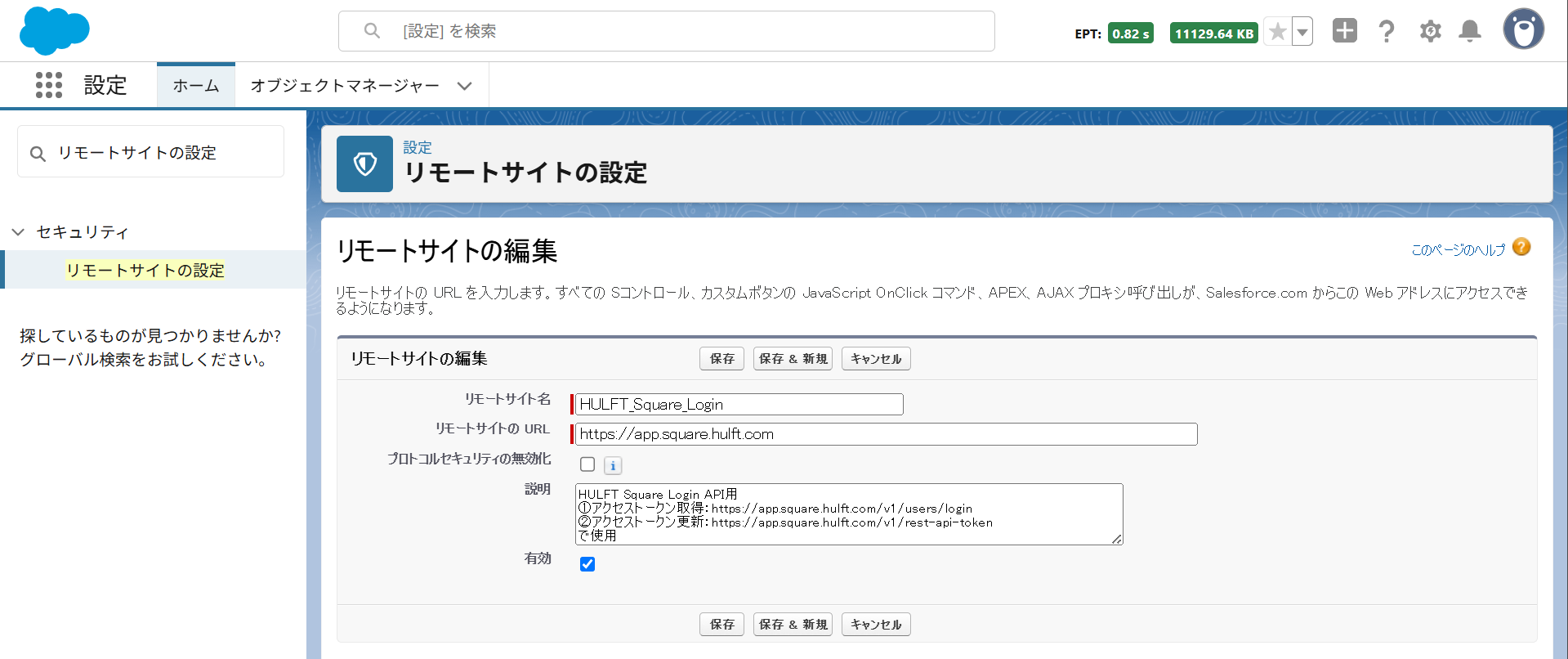
Task: Click inside the 説明 text area
Action: click(x=849, y=514)
